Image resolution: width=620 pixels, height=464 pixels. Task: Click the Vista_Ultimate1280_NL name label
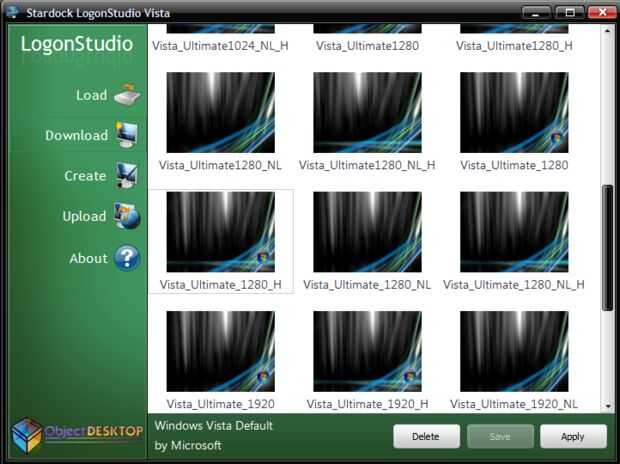pos(220,165)
